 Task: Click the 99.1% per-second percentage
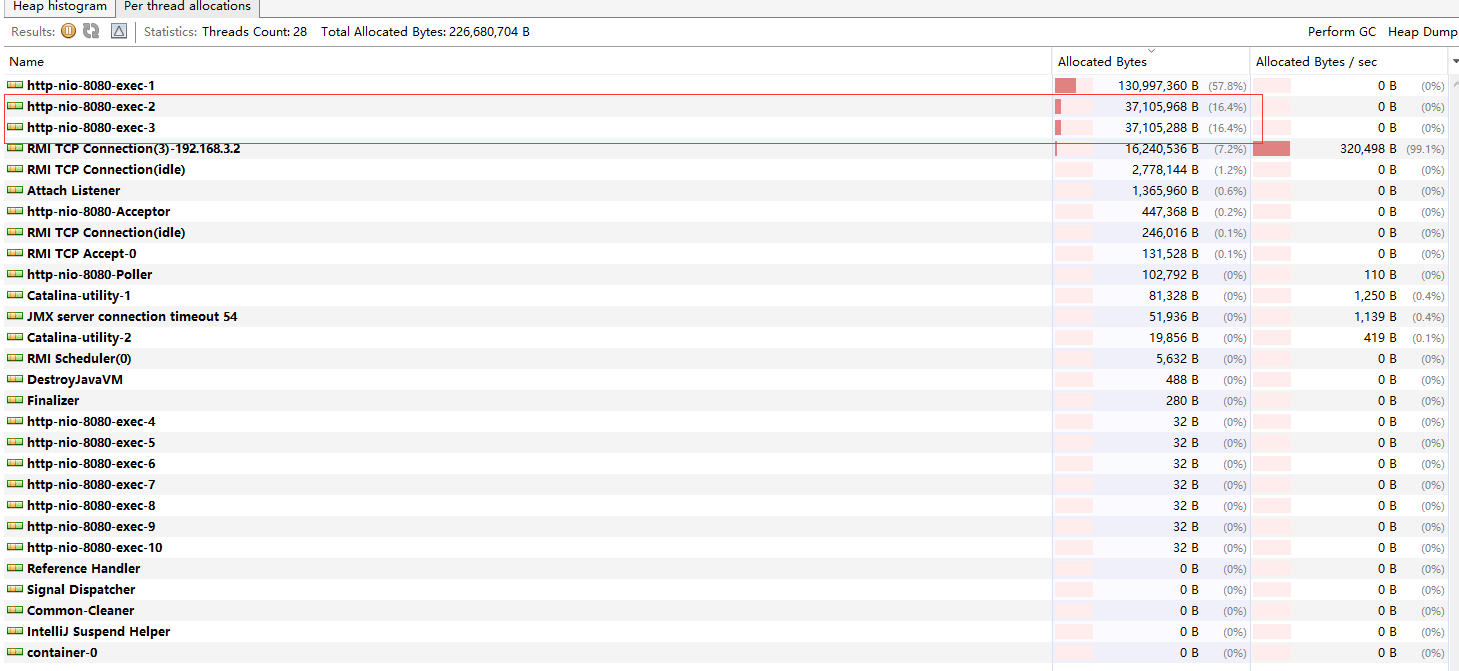point(1425,148)
